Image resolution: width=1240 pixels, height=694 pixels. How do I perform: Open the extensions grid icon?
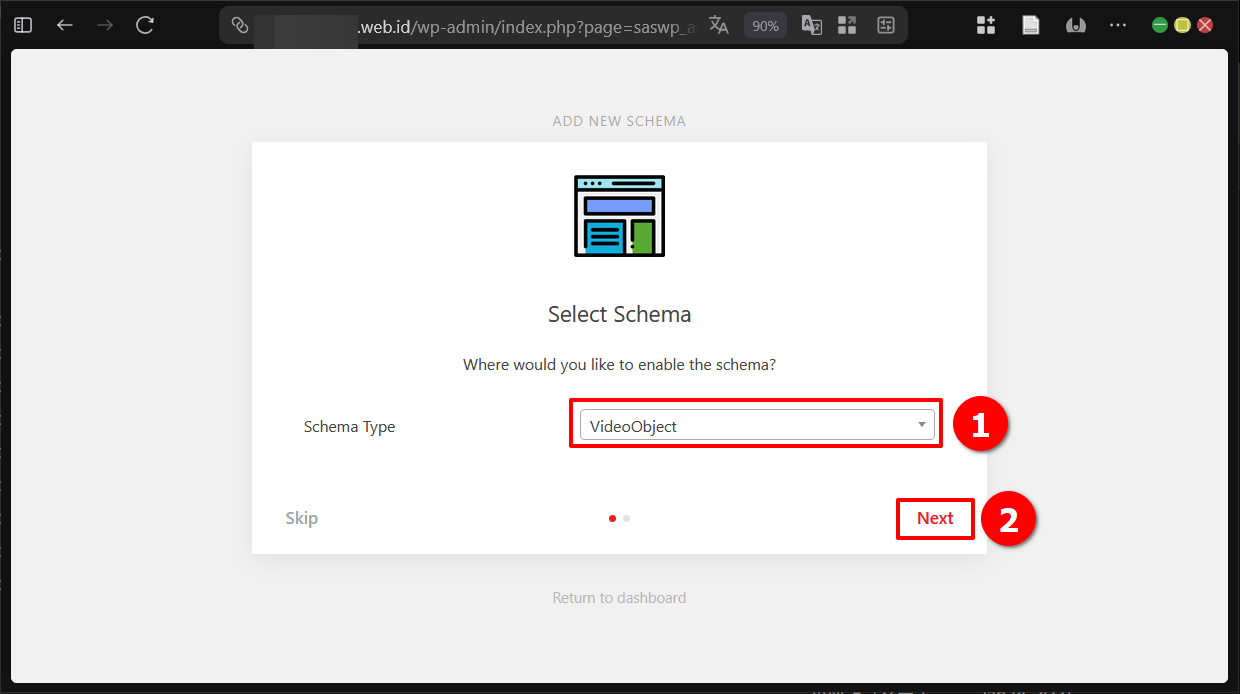click(x=986, y=25)
